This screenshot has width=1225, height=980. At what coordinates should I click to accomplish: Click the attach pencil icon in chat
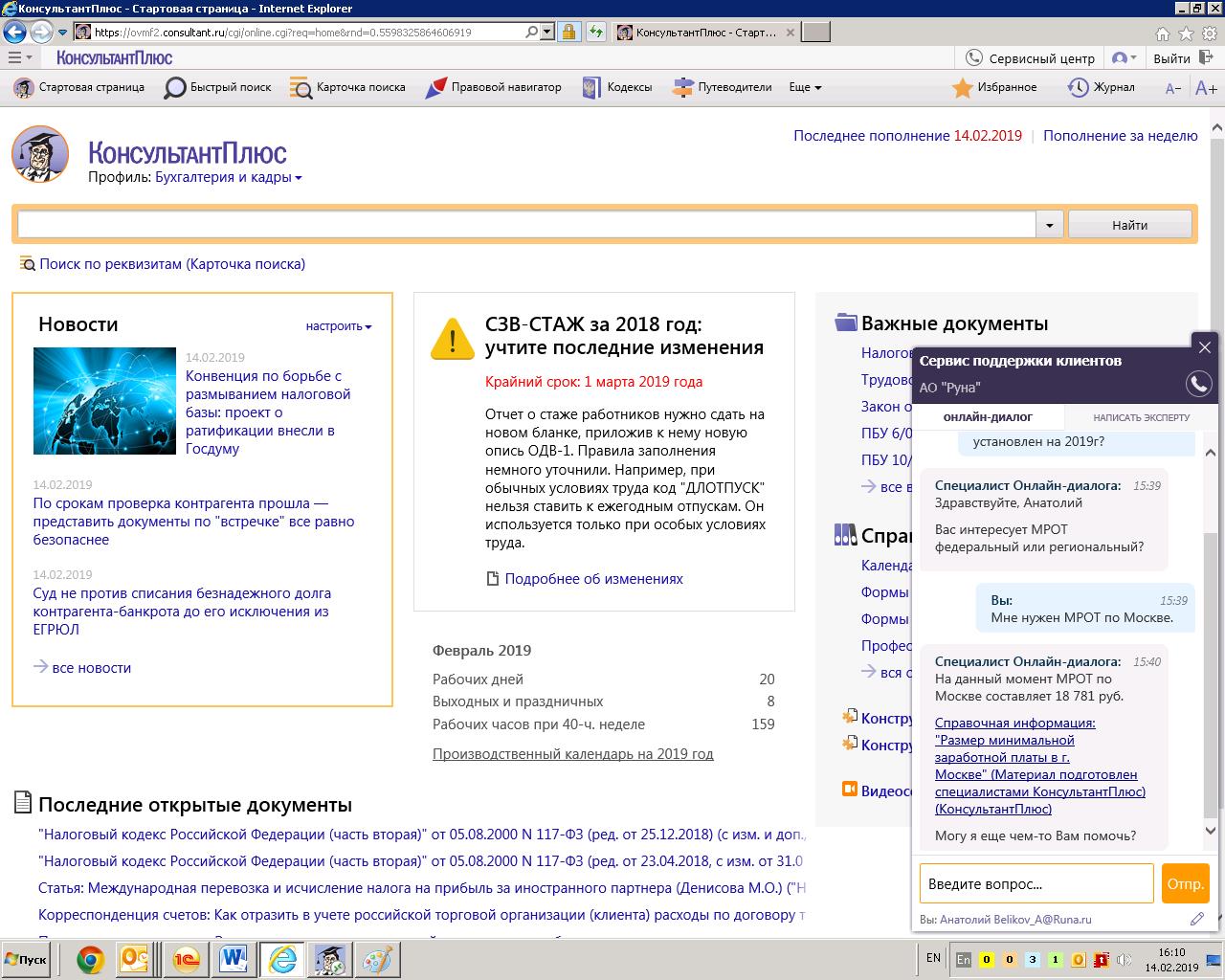tap(1196, 919)
